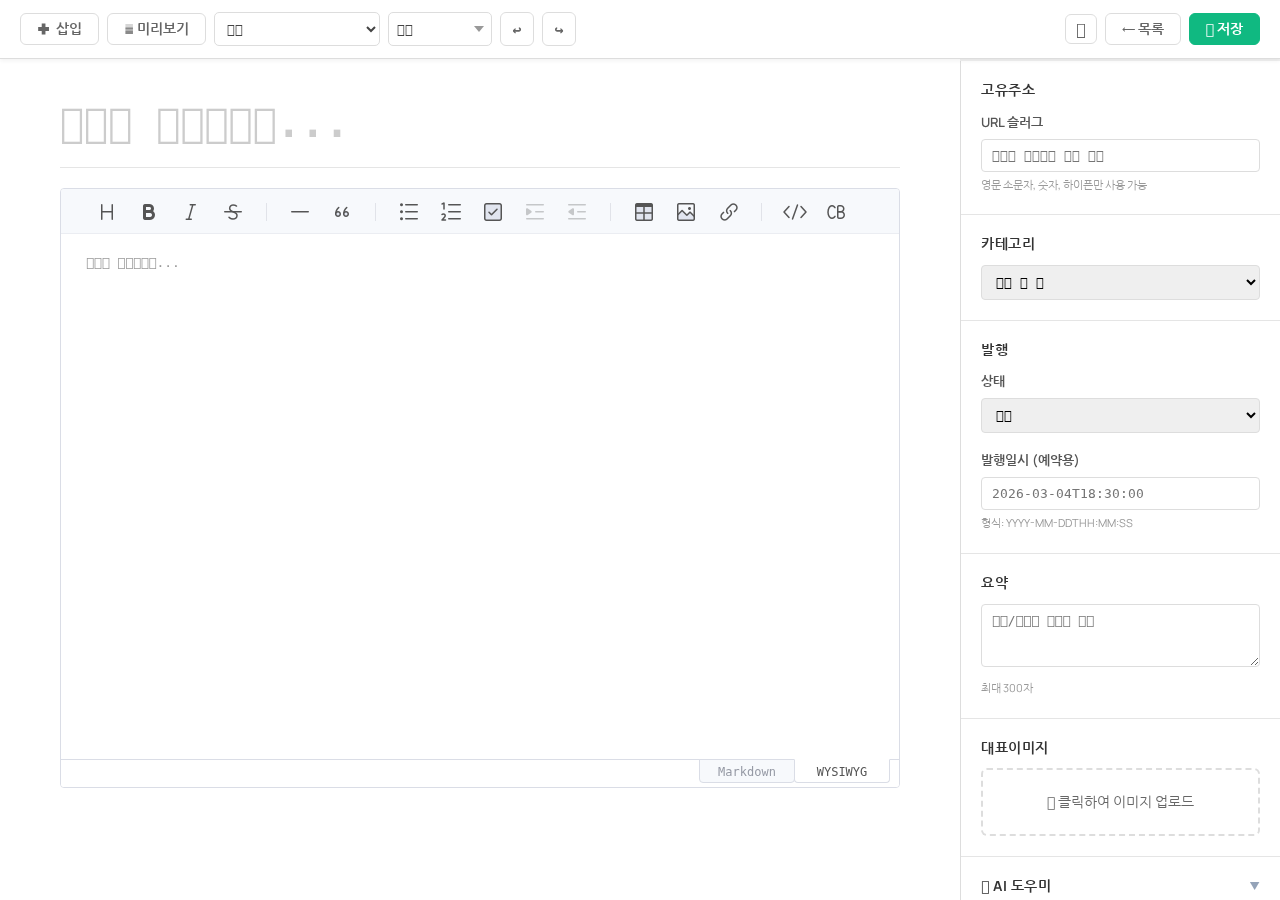The height and width of the screenshot is (900, 1280).
Task: Toggle a bullet list
Action: (409, 212)
